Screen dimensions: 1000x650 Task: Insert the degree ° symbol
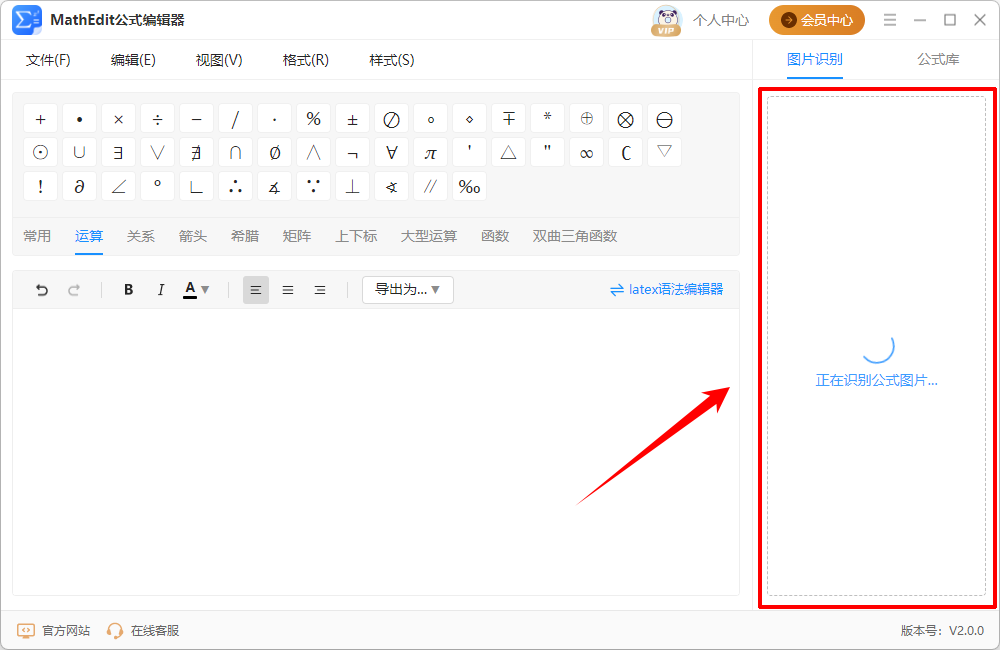(x=158, y=186)
